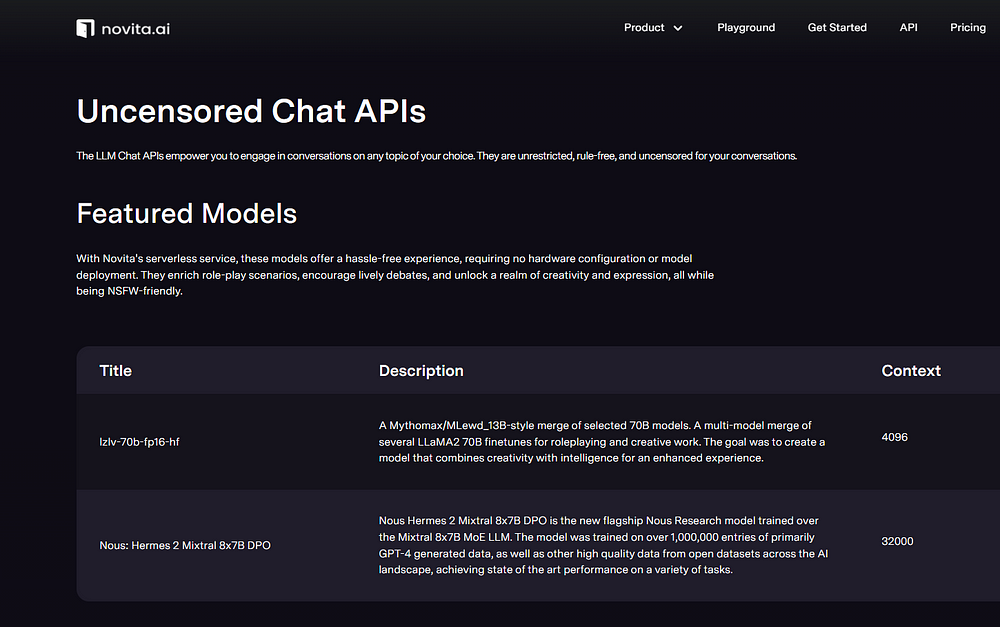This screenshot has height=627, width=1000.
Task: Open the Nous: Hermes 2 Mixtral model entry
Action: click(x=185, y=545)
